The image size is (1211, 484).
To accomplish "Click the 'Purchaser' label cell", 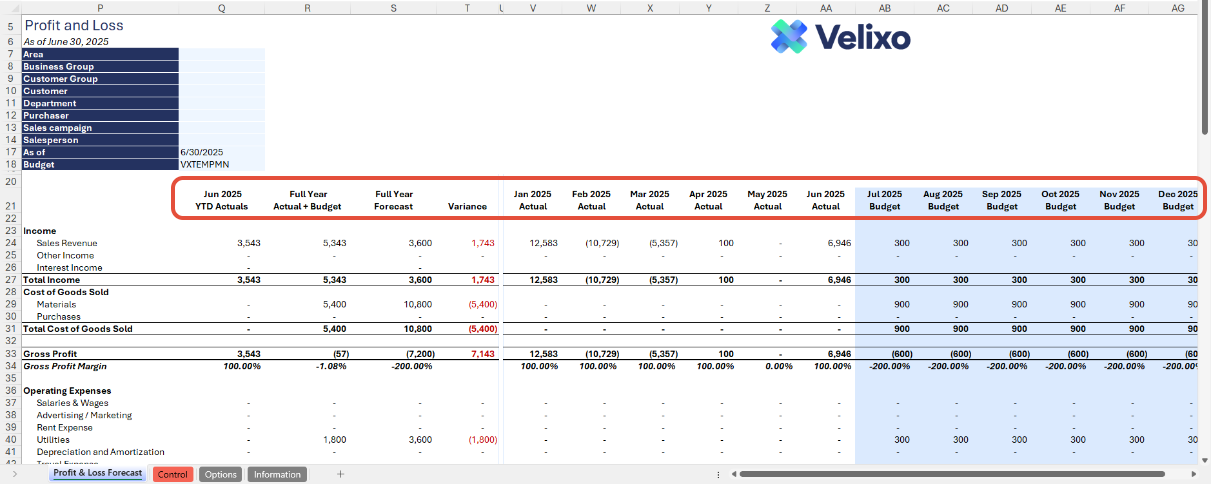I will click(100, 115).
